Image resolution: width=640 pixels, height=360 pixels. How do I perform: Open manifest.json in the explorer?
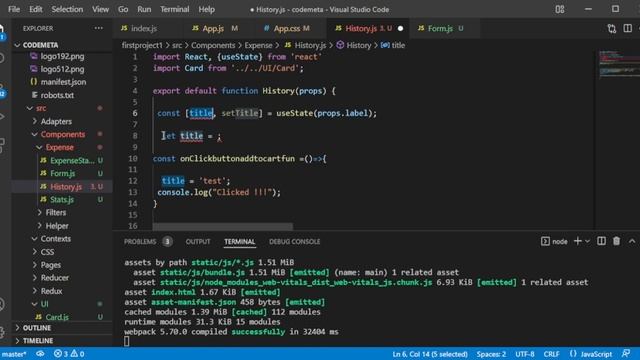(63, 82)
